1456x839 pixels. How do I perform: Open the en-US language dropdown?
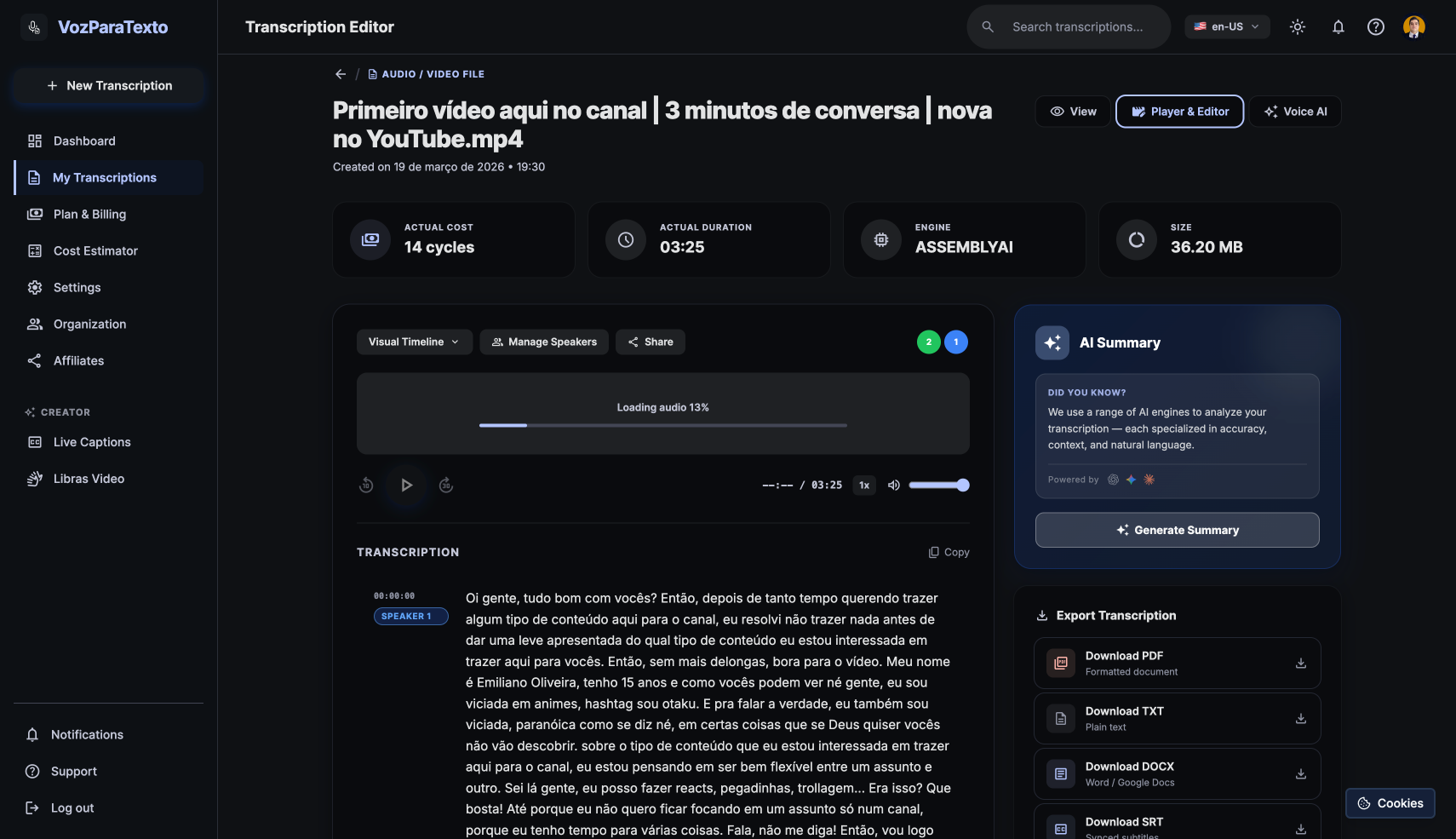1227,27
